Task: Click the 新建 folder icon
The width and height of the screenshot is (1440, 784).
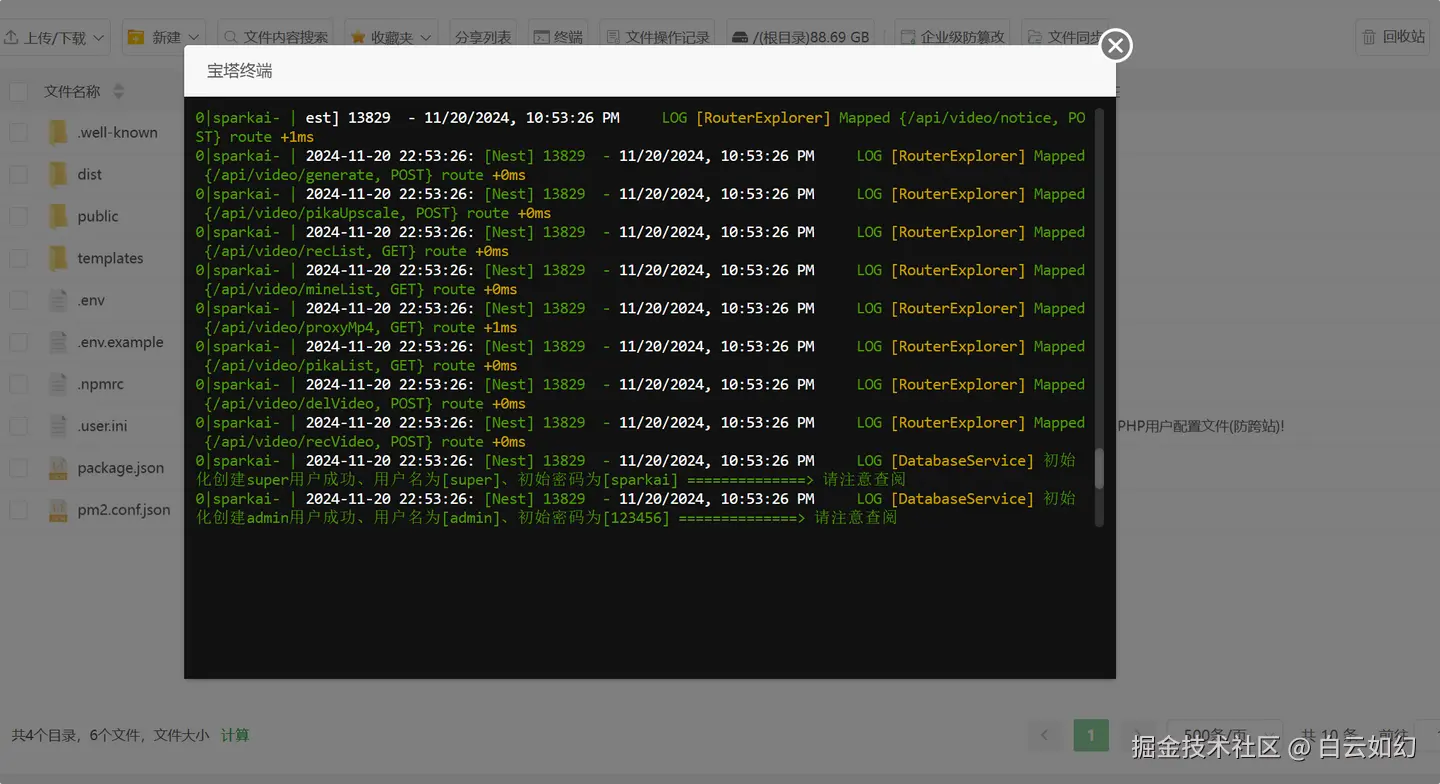Action: pyautogui.click(x=136, y=37)
